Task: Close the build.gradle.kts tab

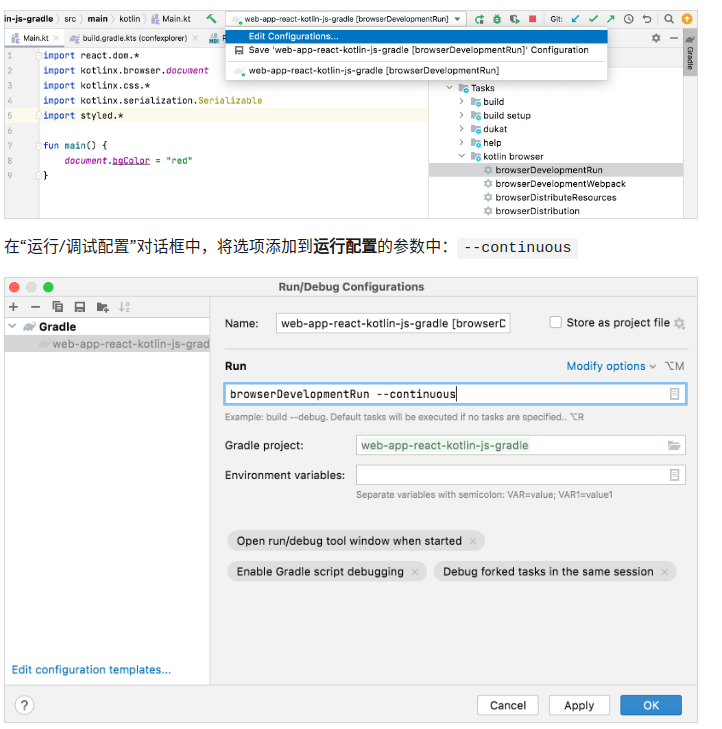Action: (195, 38)
